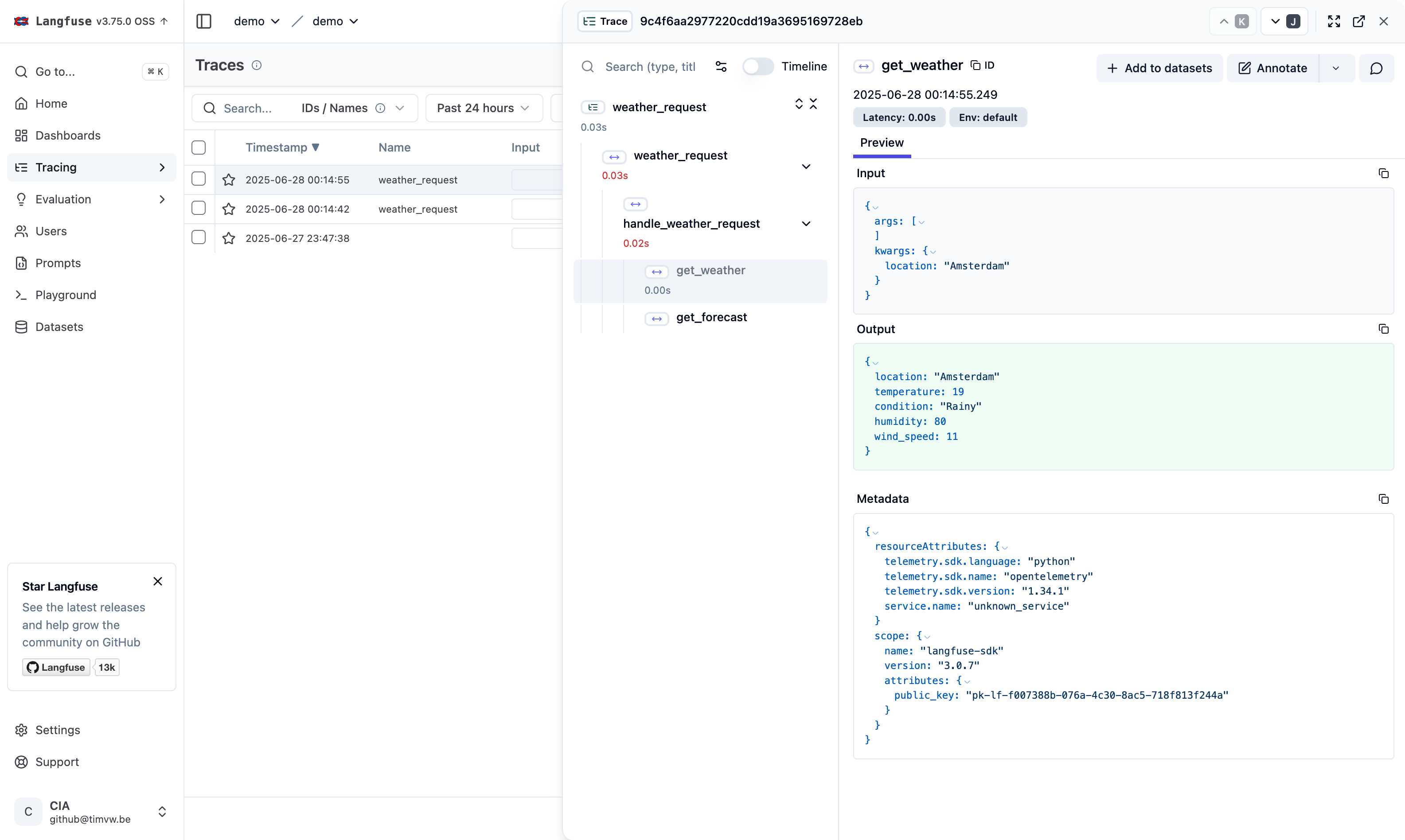Go to previous trace (K)
The image size is (1405, 840).
(1233, 22)
